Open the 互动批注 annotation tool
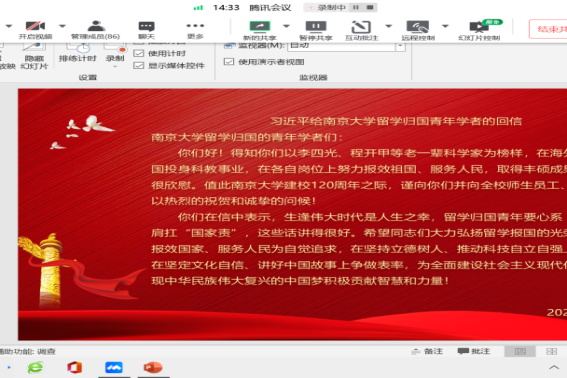567x378 pixels. point(361,30)
